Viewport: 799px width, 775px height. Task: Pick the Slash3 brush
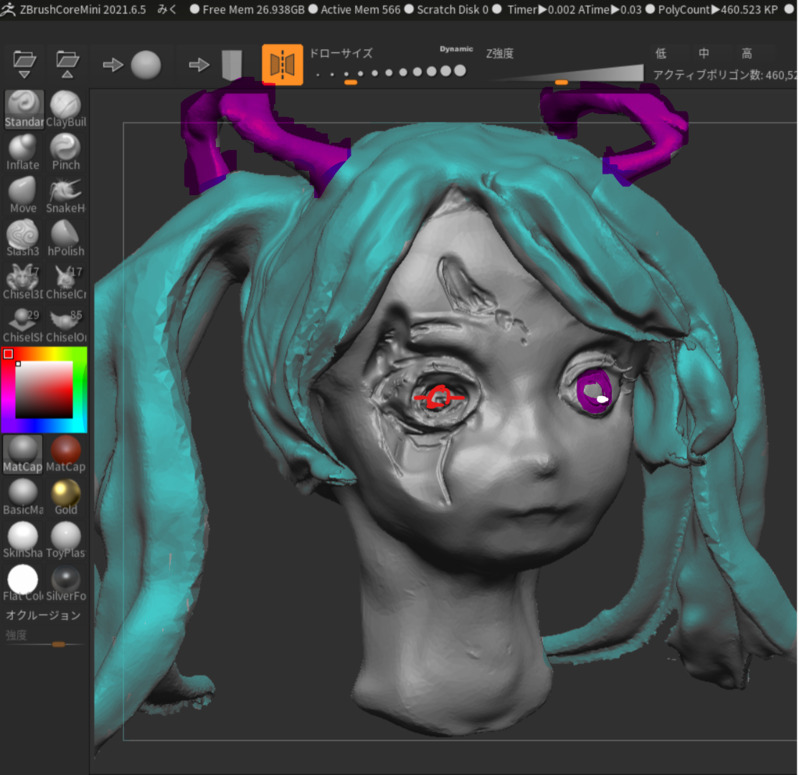point(22,238)
